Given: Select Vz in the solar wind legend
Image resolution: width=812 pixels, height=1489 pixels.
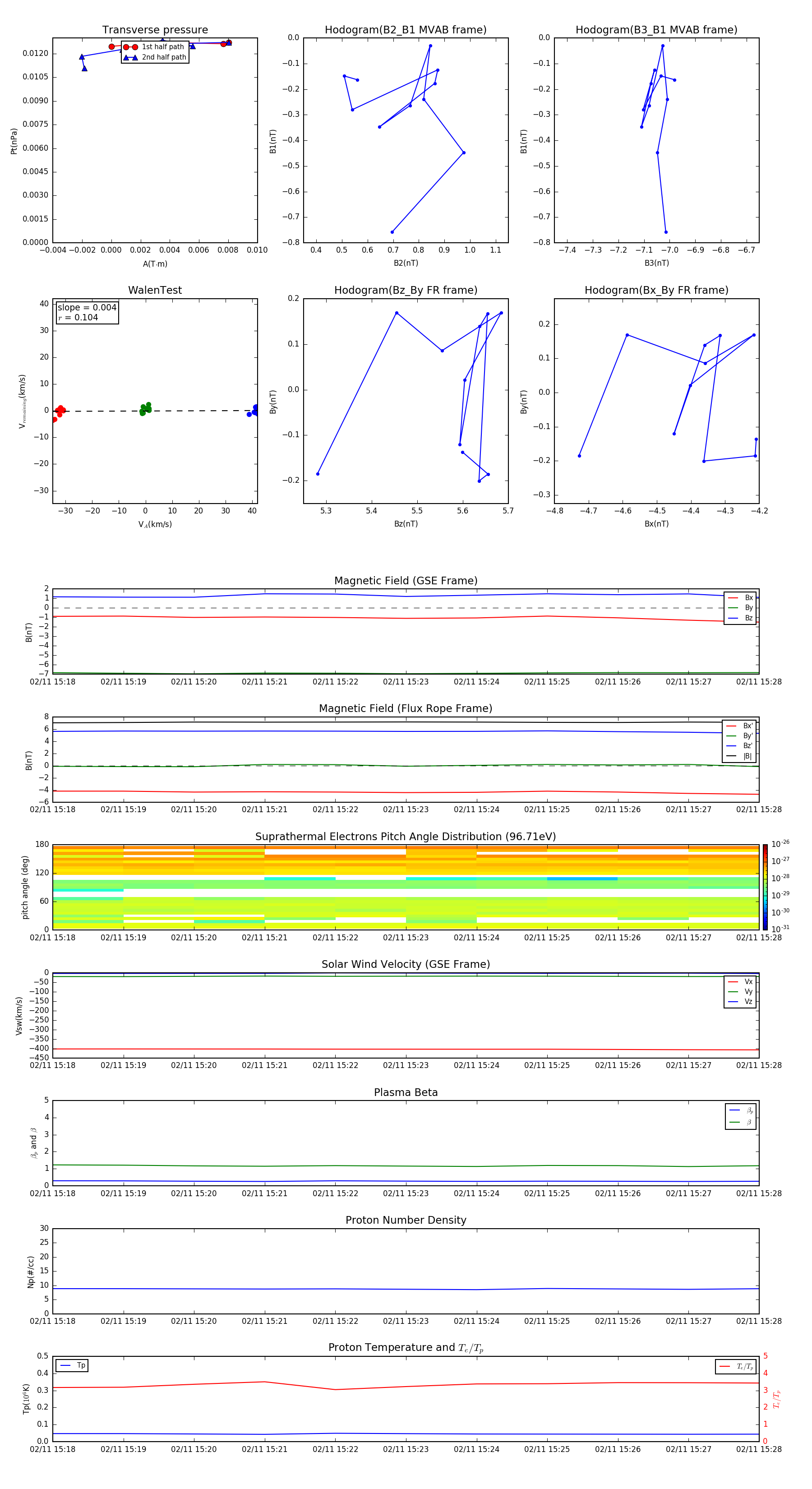Looking at the screenshot, I should [x=740, y=1002].
